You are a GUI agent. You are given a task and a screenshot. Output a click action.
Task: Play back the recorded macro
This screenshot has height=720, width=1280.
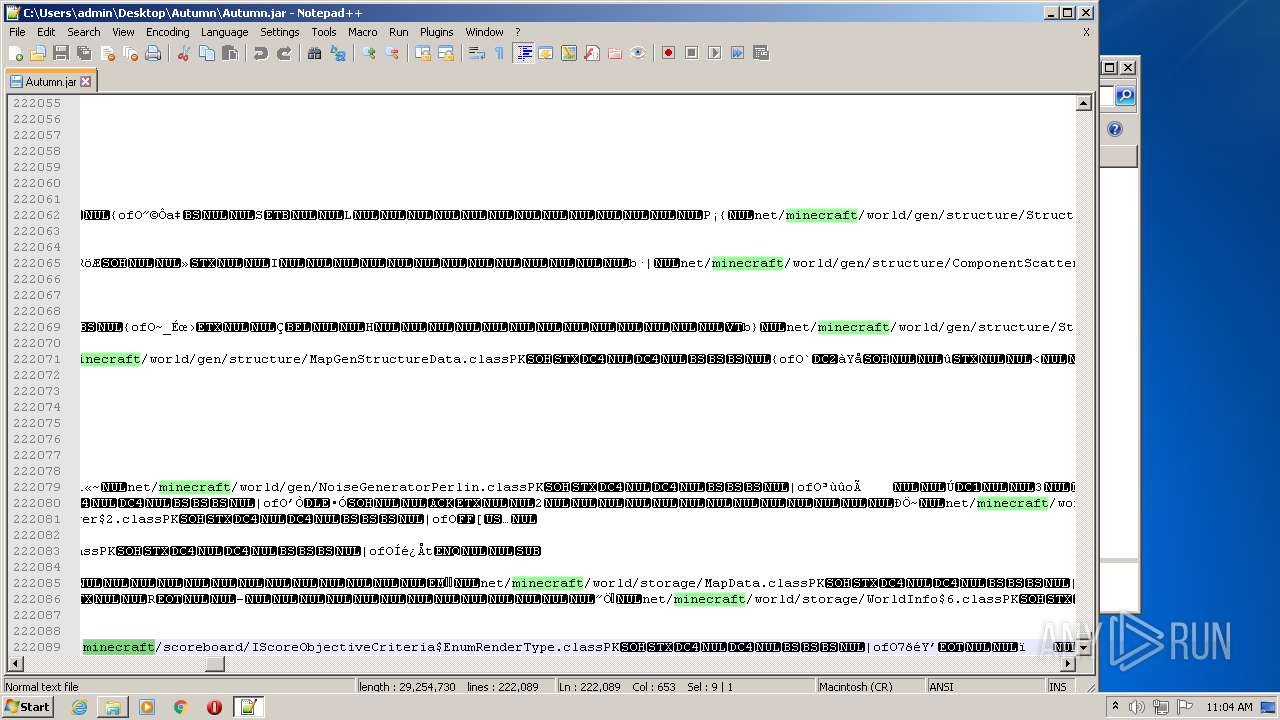[x=715, y=53]
